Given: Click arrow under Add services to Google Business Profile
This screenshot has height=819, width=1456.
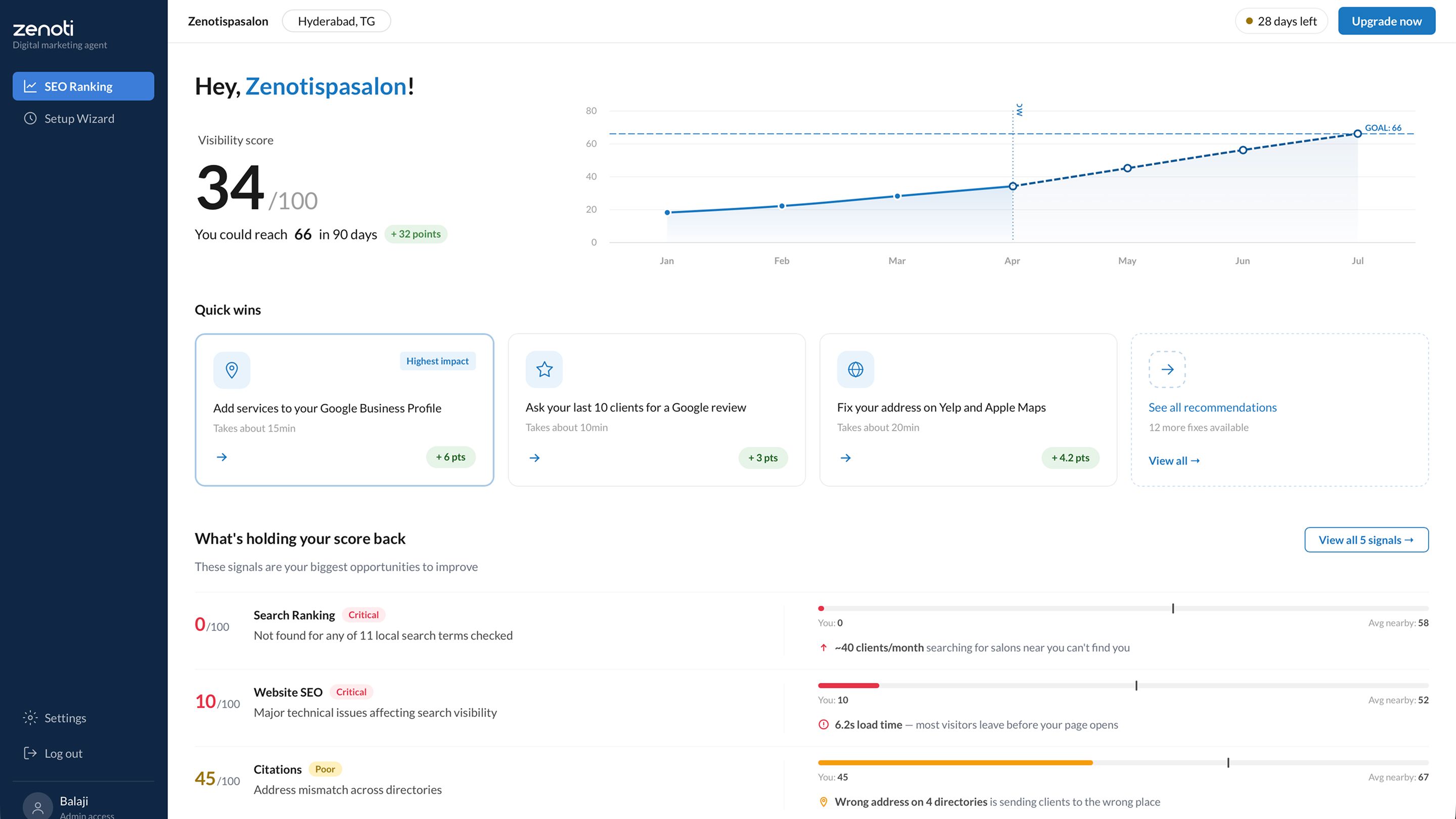Looking at the screenshot, I should click(x=221, y=457).
